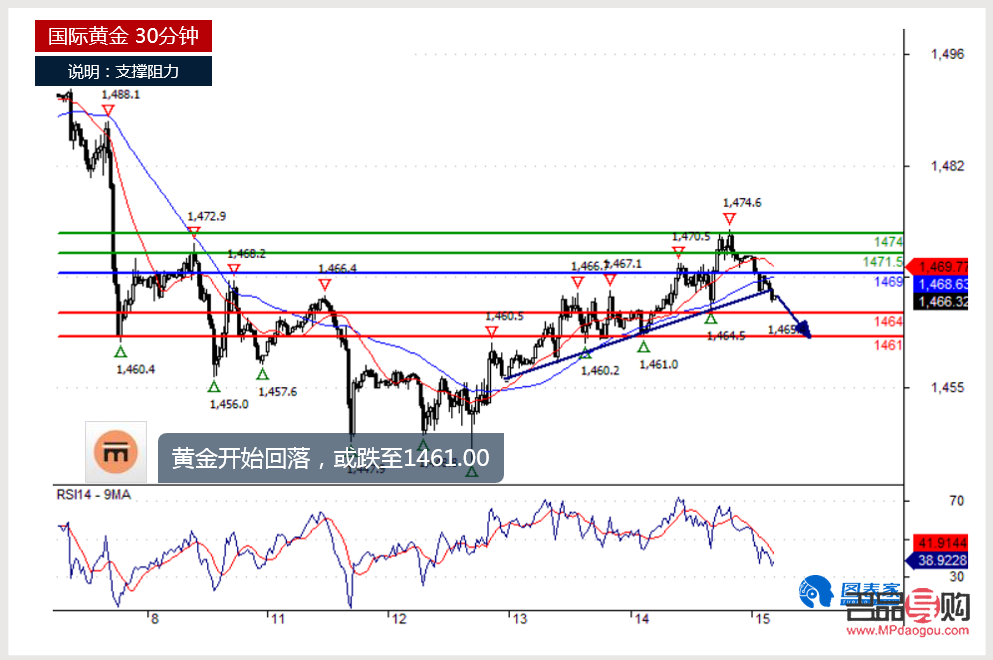Click the 国际黄金 30分钟 title banner

123,36
